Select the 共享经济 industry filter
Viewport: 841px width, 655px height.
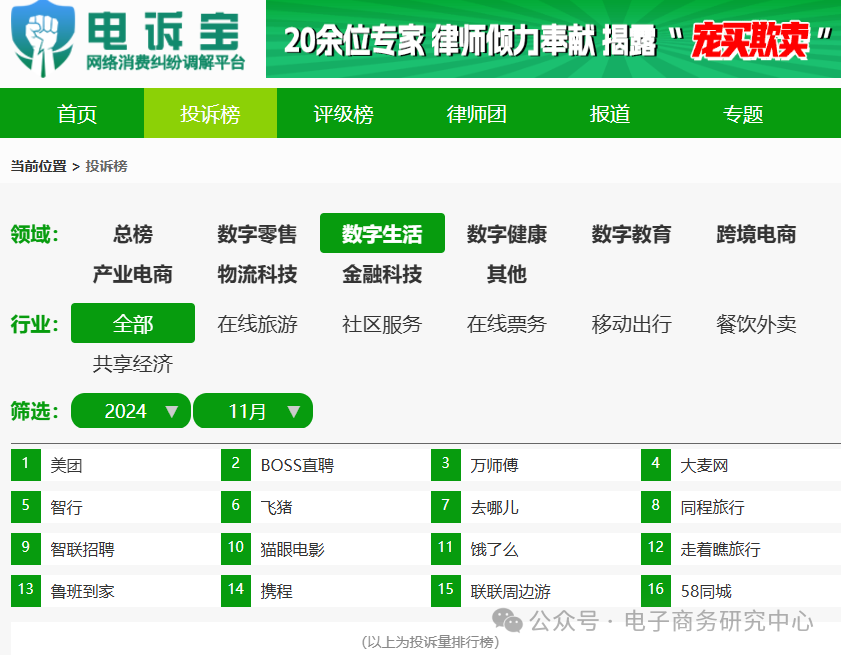coord(131,365)
